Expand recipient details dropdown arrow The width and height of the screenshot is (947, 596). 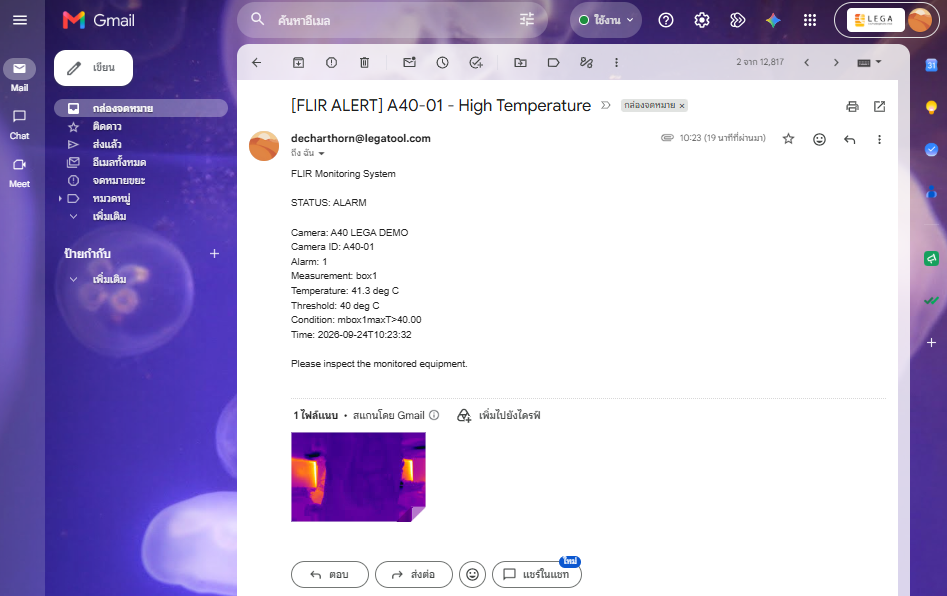click(321, 153)
